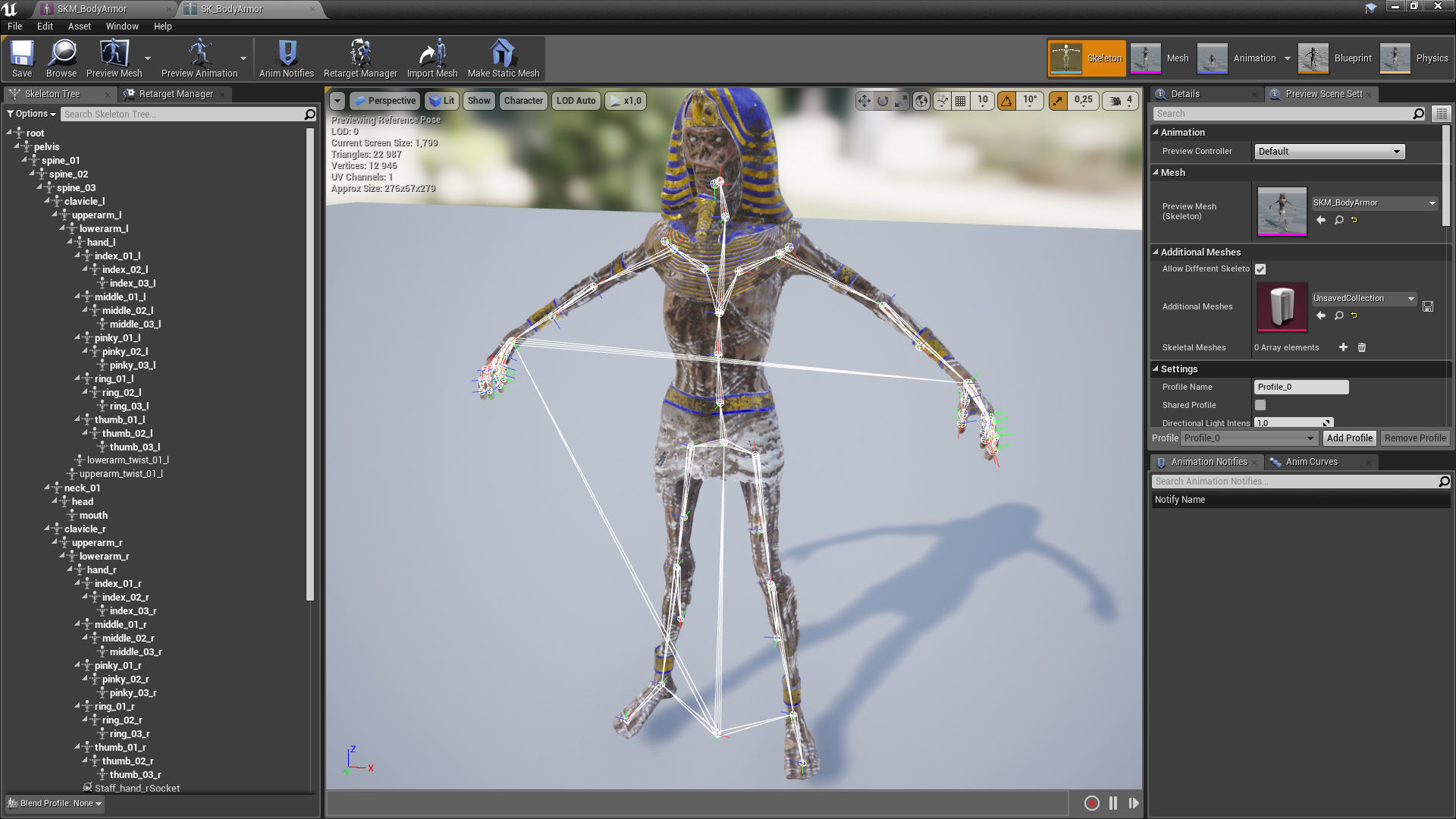Click camera speed icon in viewport
The height and width of the screenshot is (819, 1456).
click(1116, 100)
